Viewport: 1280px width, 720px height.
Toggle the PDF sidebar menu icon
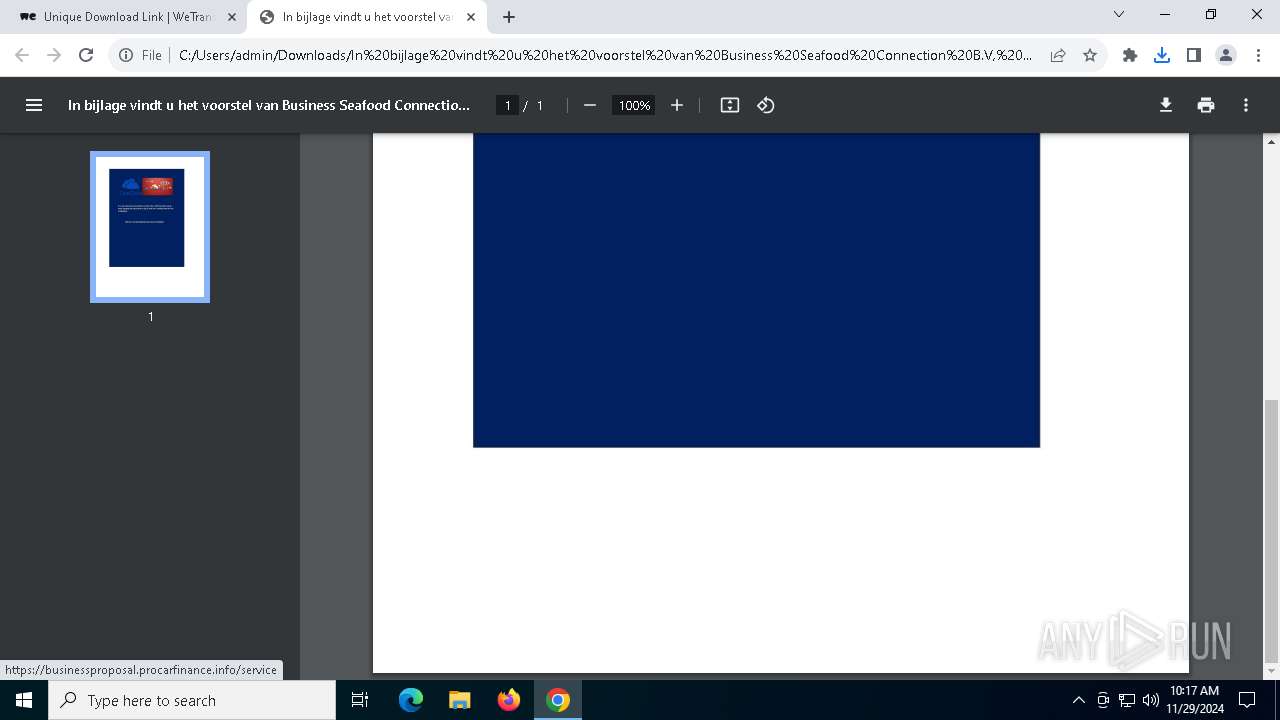(x=34, y=105)
